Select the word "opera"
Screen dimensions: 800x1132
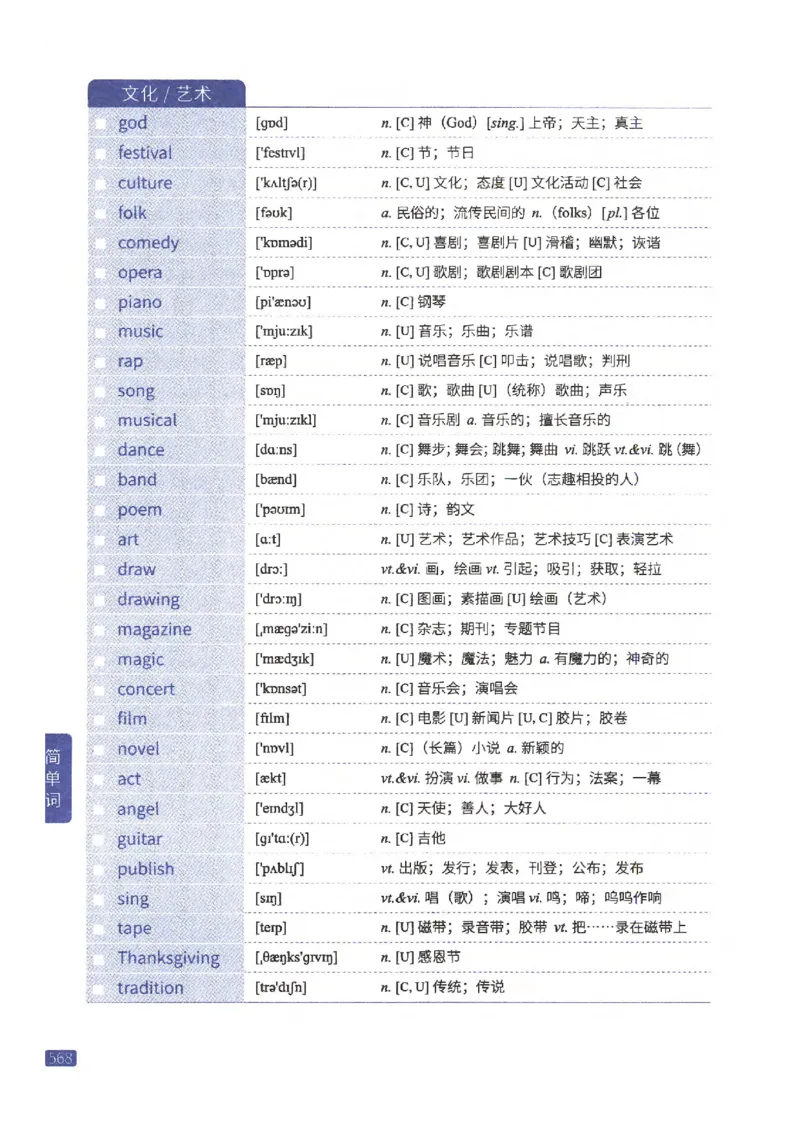[139, 272]
